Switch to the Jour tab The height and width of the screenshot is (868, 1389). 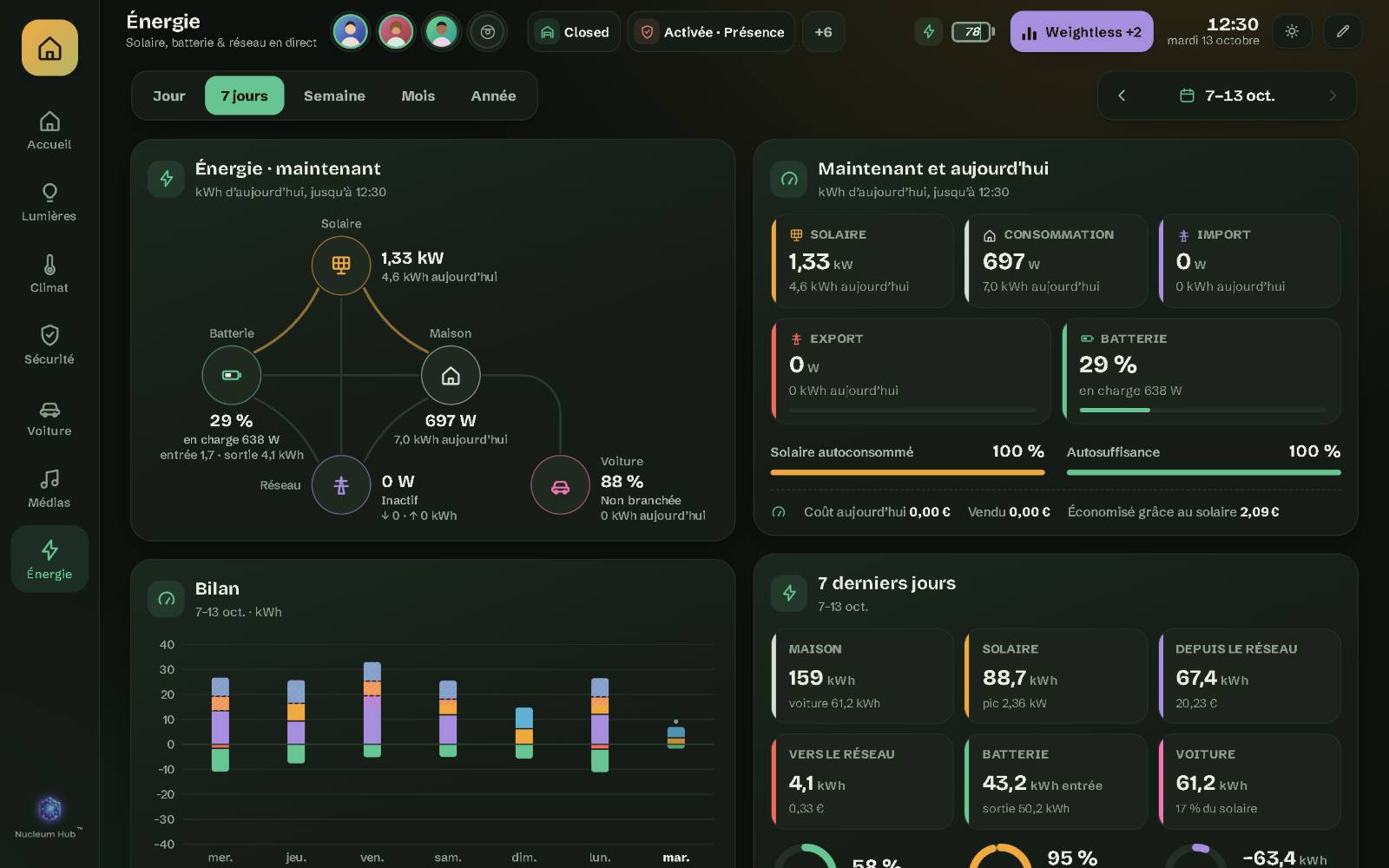point(169,95)
